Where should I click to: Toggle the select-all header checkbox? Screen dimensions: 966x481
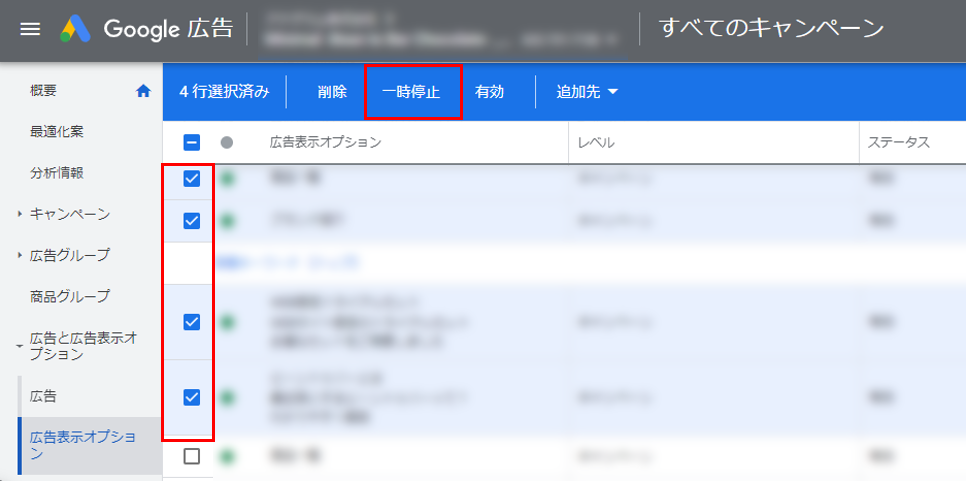(192, 143)
